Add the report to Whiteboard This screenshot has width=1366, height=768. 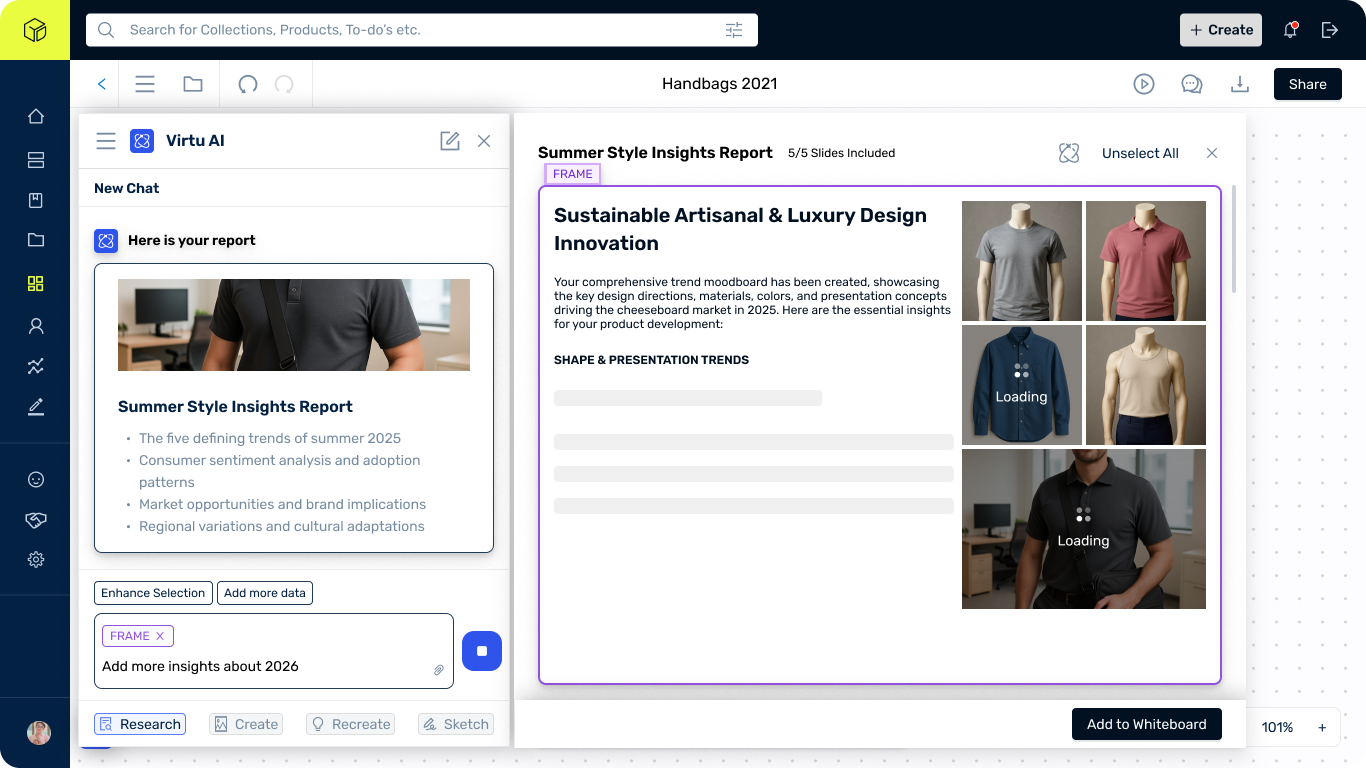point(1146,723)
